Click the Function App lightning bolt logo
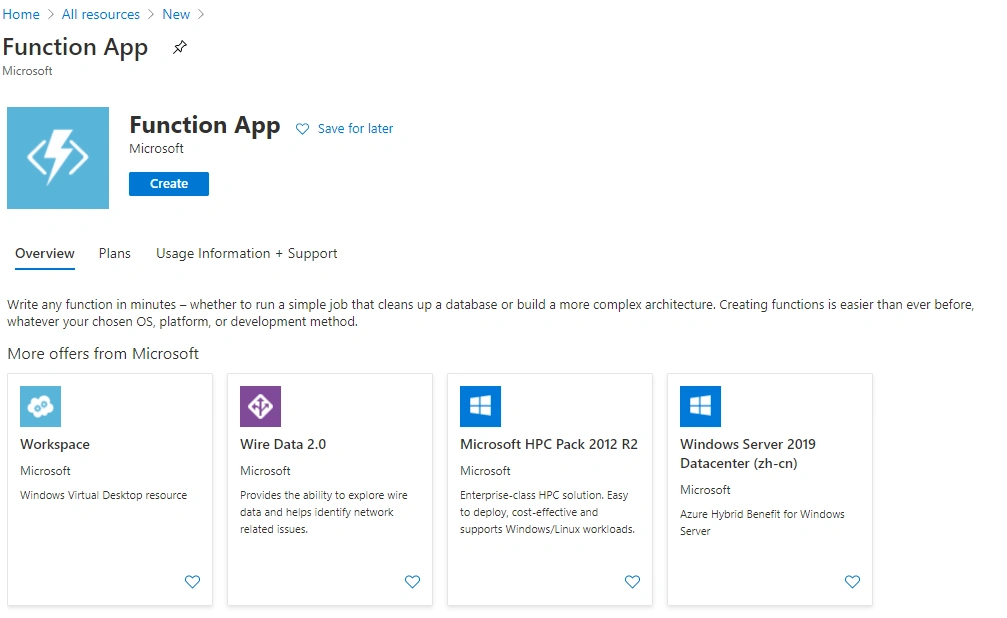Viewport: 1007px width, 618px height. [x=58, y=158]
